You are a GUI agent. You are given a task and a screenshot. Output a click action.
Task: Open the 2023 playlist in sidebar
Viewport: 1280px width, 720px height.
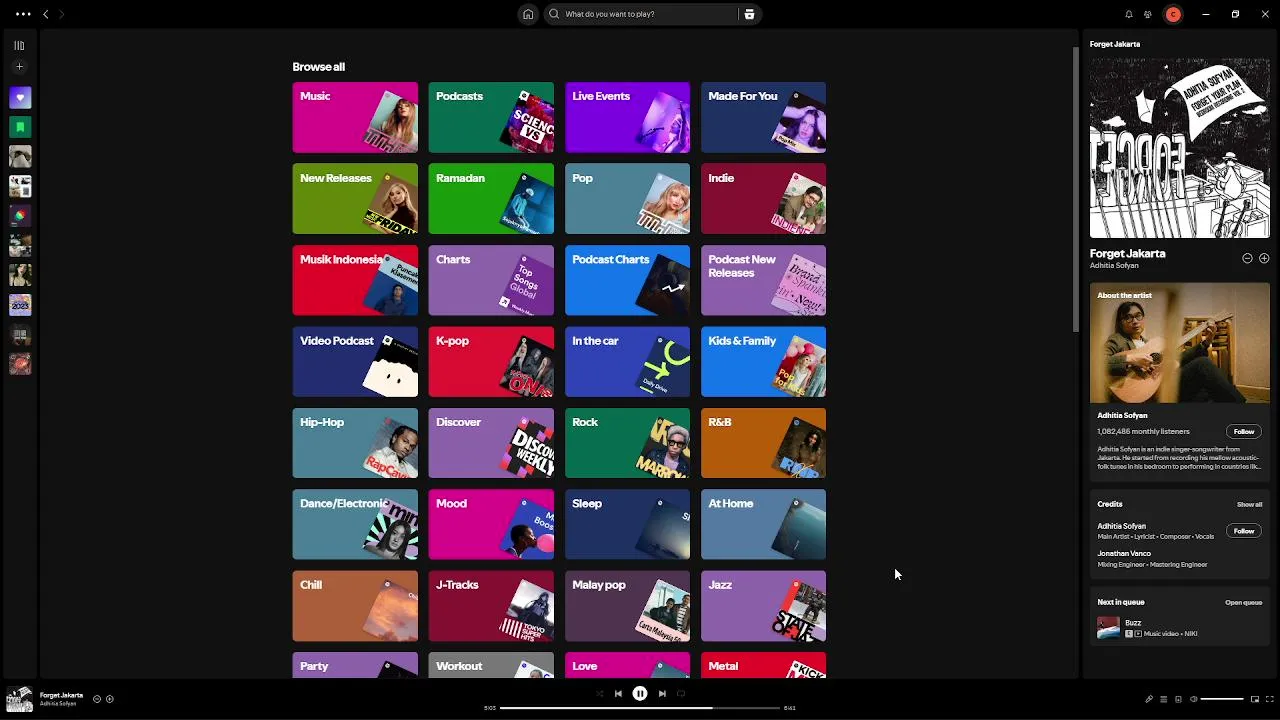click(20, 304)
